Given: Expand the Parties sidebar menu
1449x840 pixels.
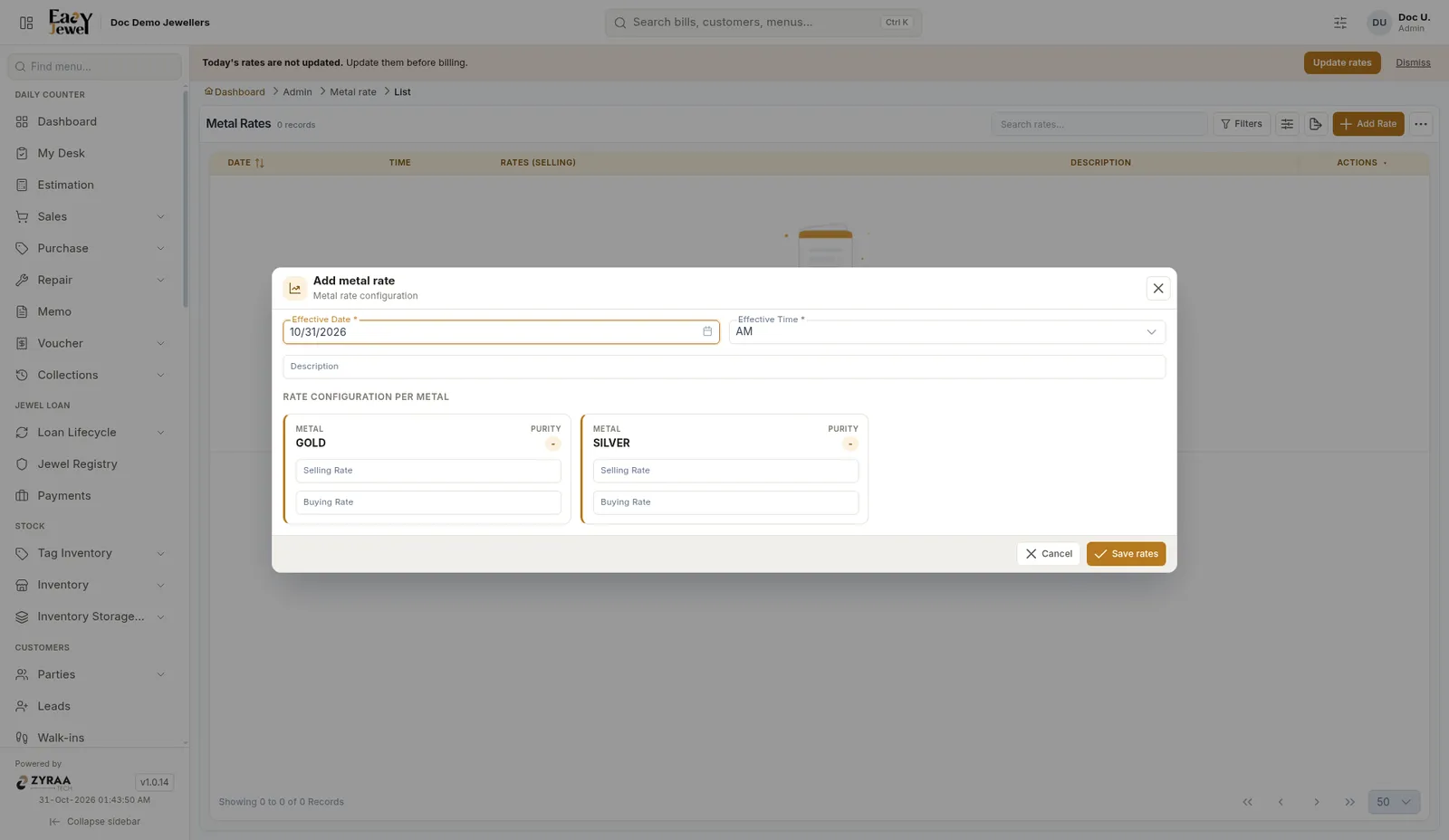Looking at the screenshot, I should pos(92,674).
